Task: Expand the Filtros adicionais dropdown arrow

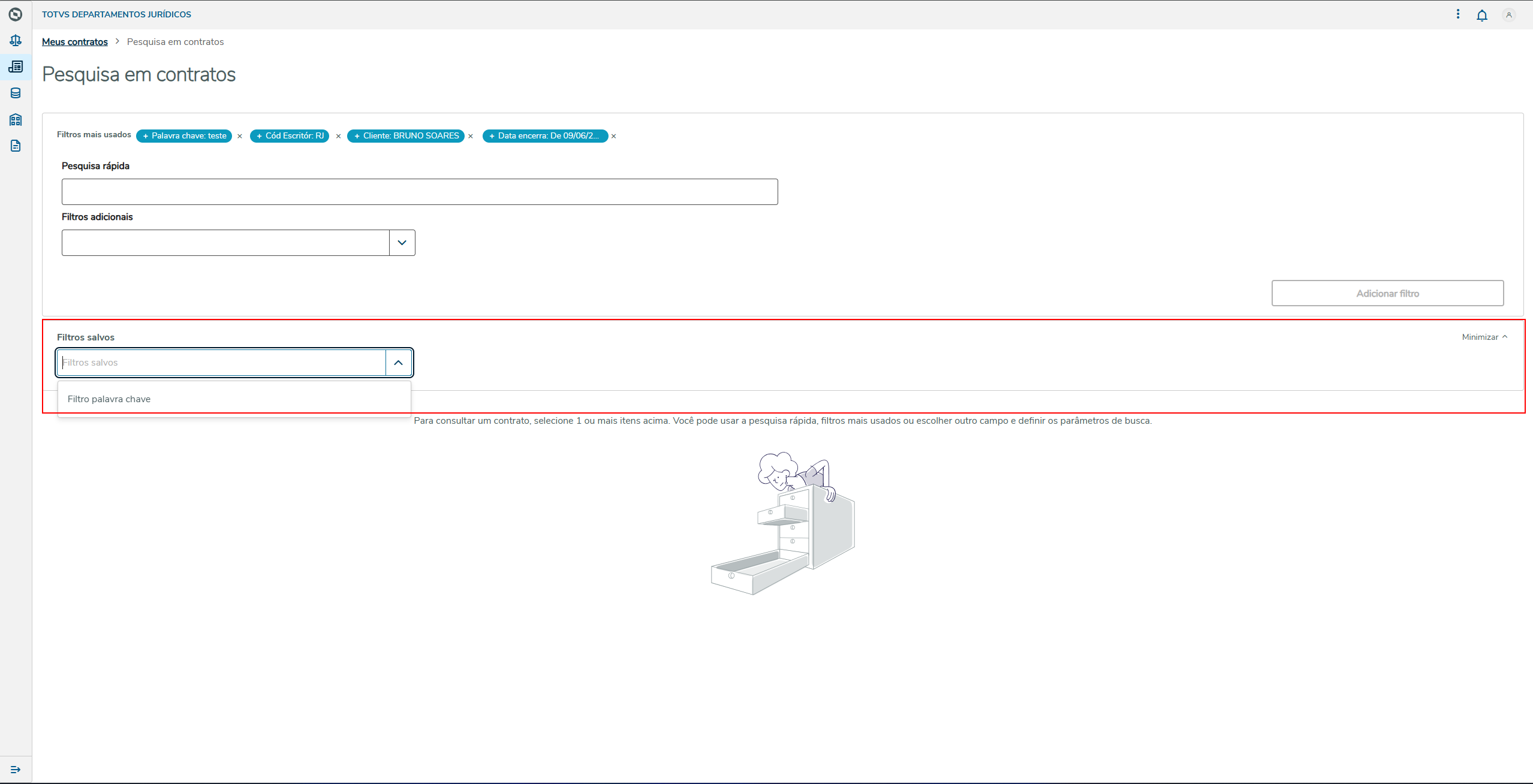Action: (402, 243)
